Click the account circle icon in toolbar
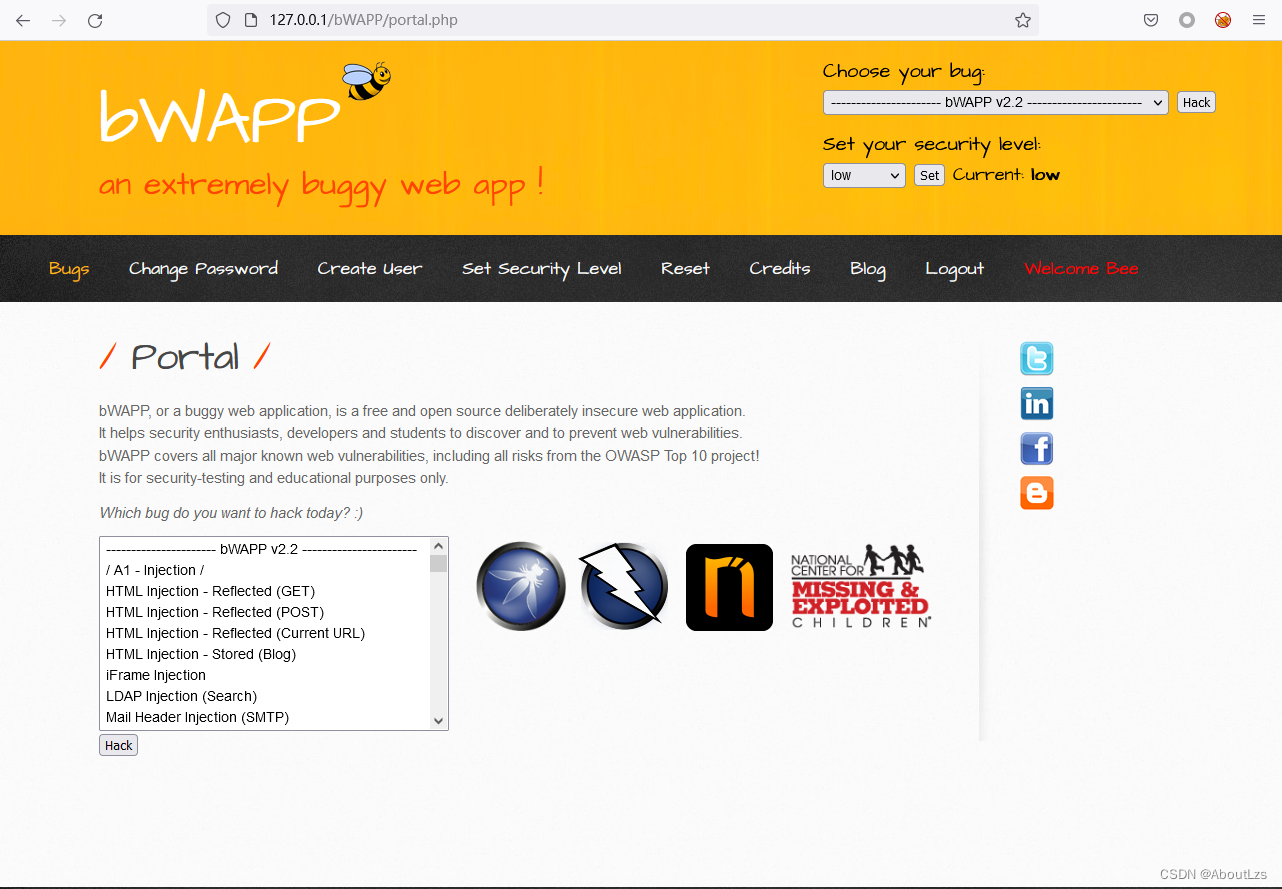The width and height of the screenshot is (1282, 889). coord(1187,20)
